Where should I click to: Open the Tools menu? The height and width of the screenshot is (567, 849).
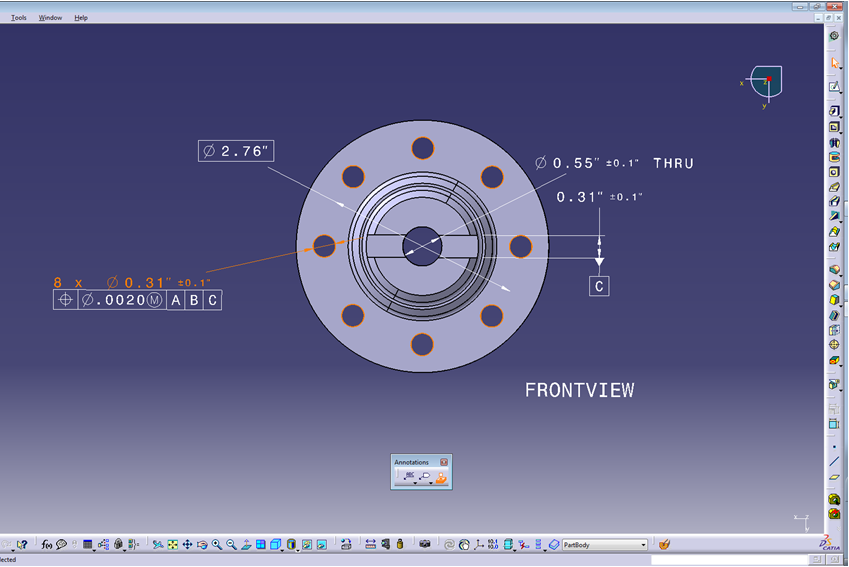pos(19,17)
